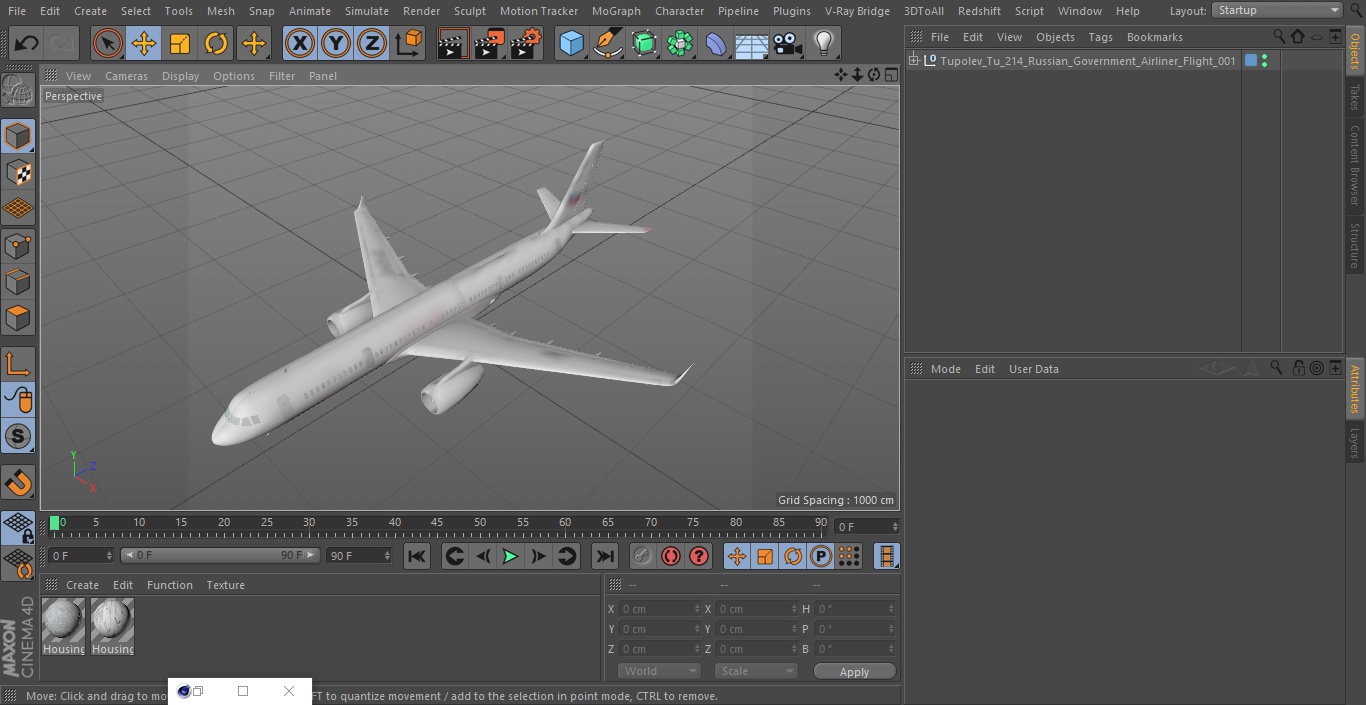Open Attributes manager User Data menu
Image resolution: width=1366 pixels, height=705 pixels.
tap(1033, 369)
